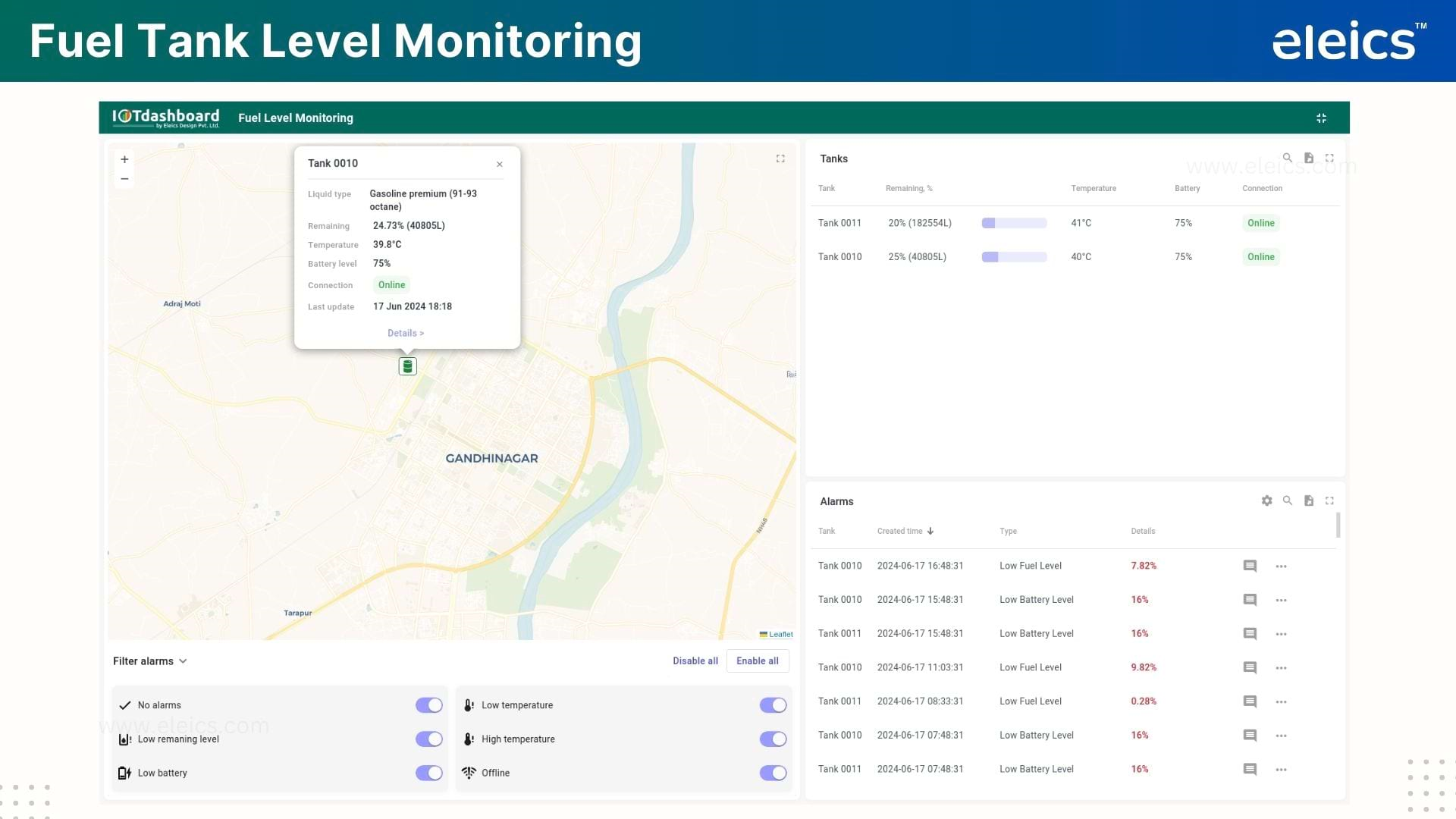This screenshot has width=1456, height=819.
Task: Click the alarms Type column header
Action: click(1009, 532)
